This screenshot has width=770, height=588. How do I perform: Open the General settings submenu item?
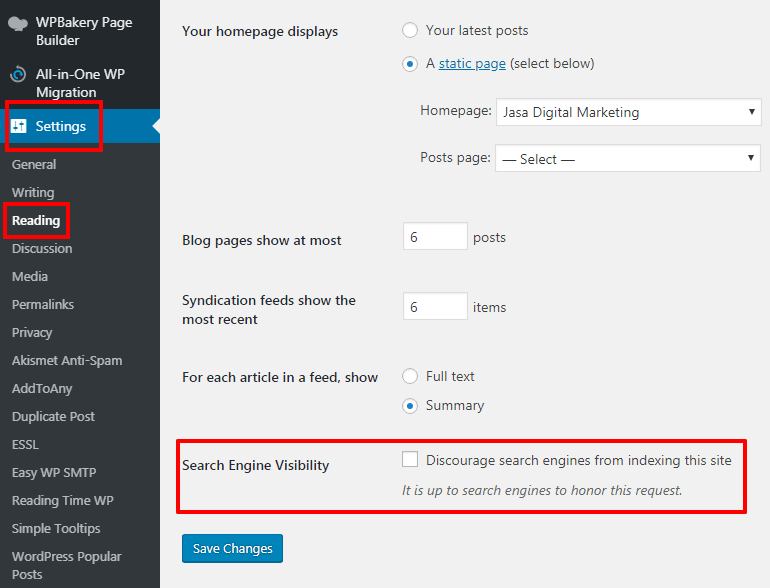34,165
